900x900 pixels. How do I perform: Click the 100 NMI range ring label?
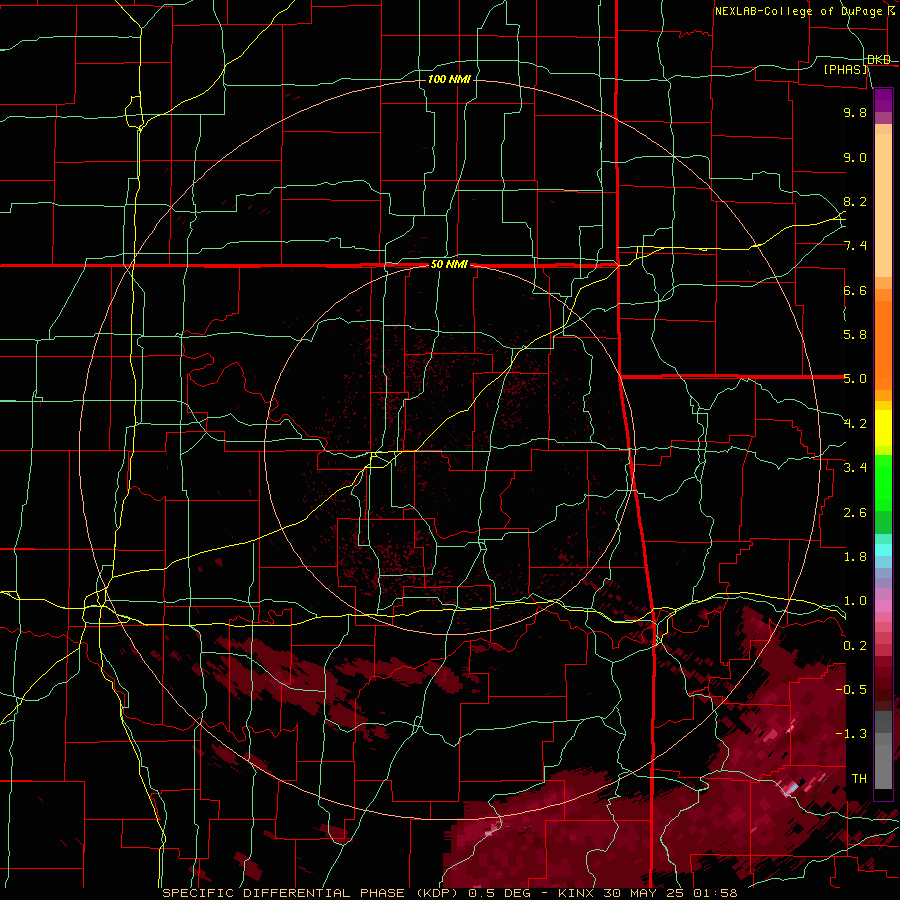[449, 79]
